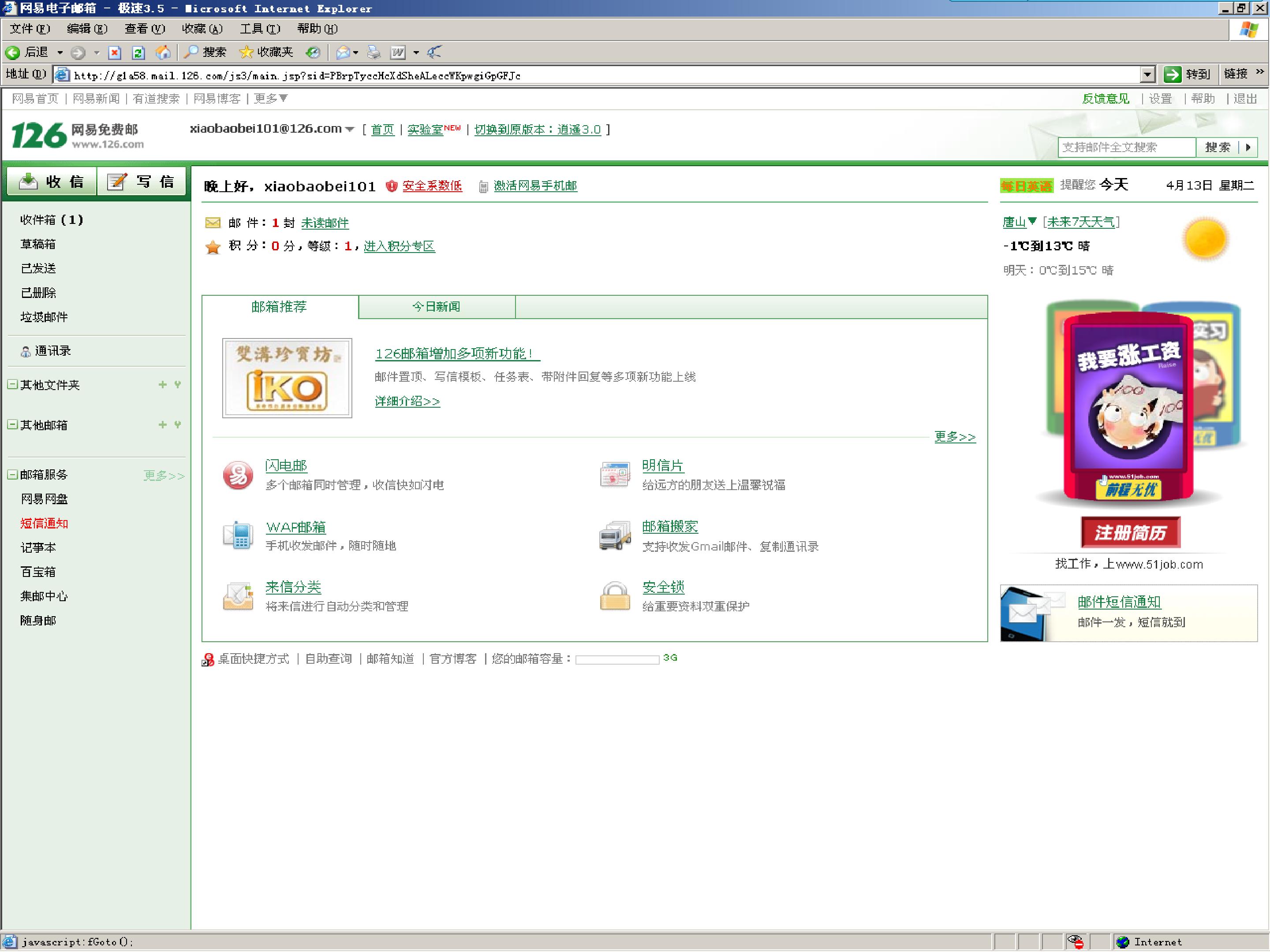Click the WAP邮箱 phone icon
The height and width of the screenshot is (952, 1270).
point(238,535)
